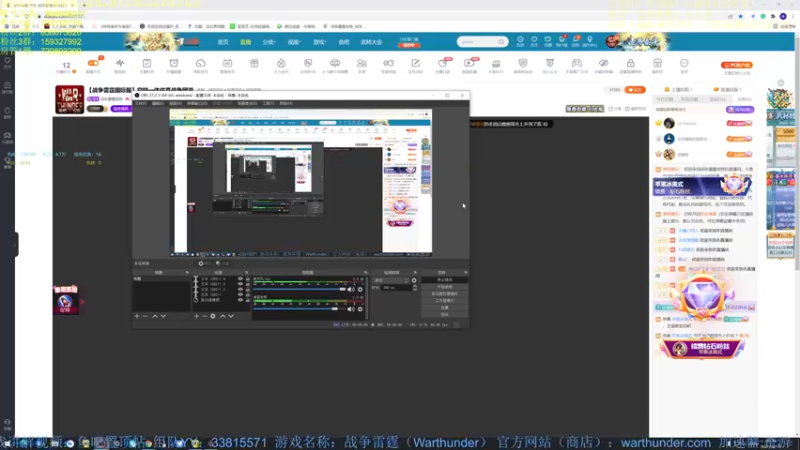The height and width of the screenshot is (450, 800).
Task: Open gift box icon in Douyu toolbar
Action: tap(254, 64)
